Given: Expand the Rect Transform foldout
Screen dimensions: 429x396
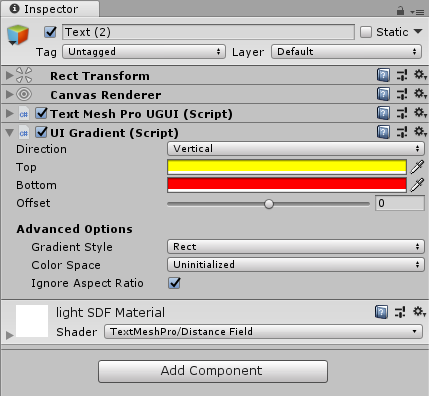Looking at the screenshot, I should [x=9, y=76].
